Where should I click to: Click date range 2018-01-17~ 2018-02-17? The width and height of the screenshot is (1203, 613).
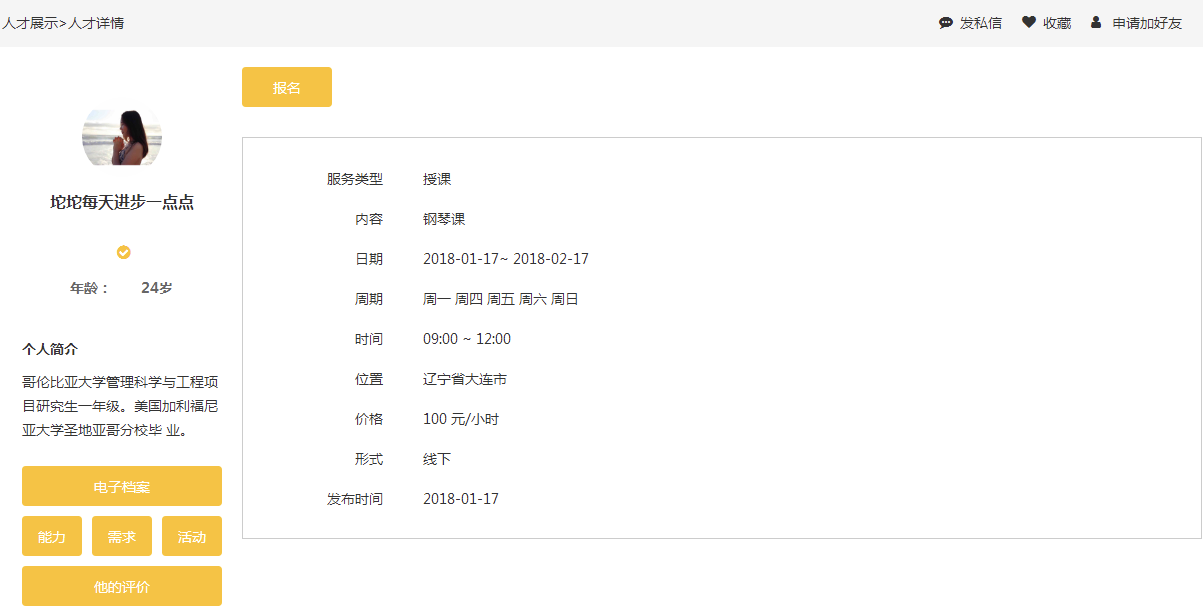tap(506, 259)
